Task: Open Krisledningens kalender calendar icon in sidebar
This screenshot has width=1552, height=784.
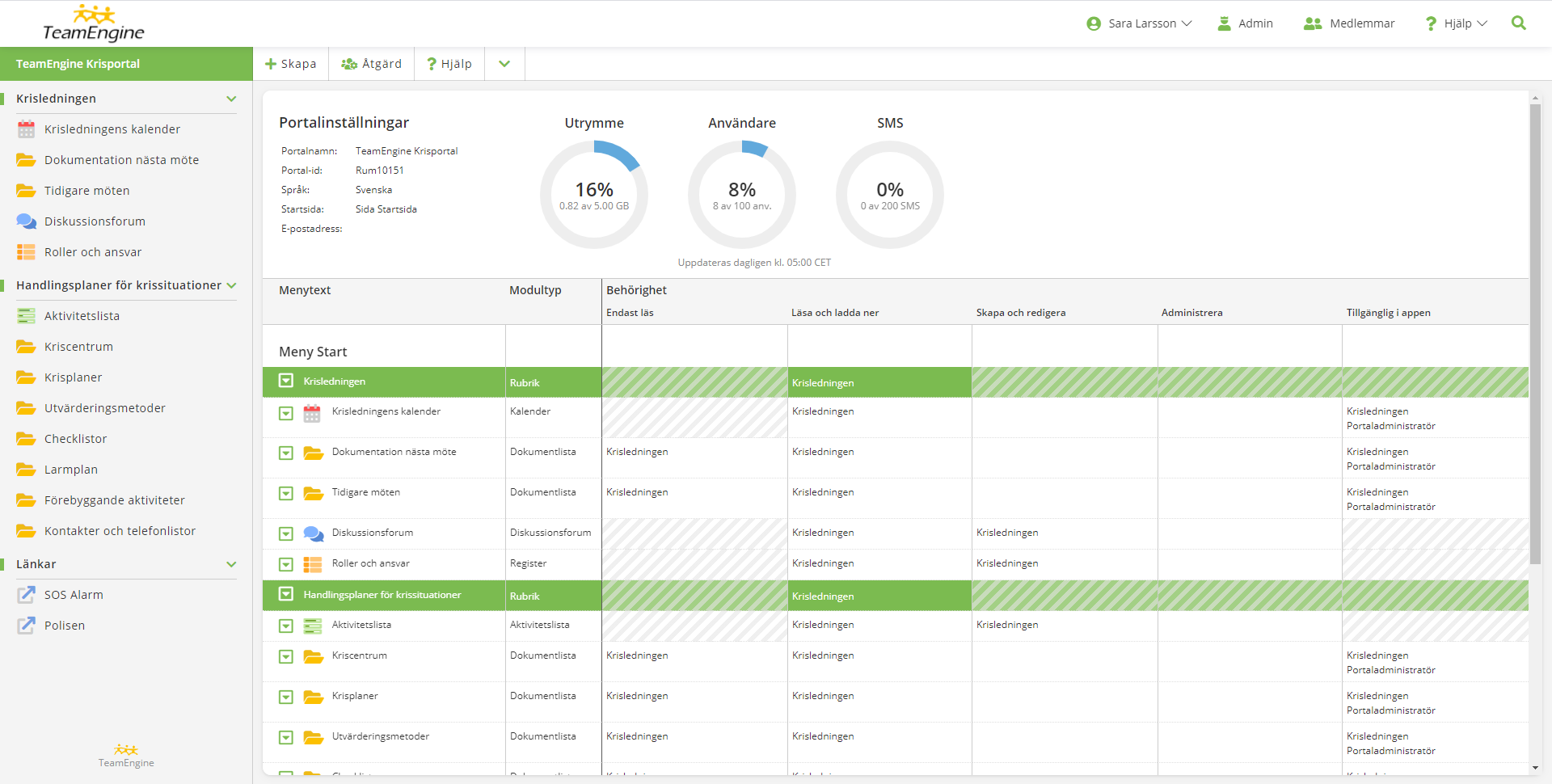Action: (27, 129)
